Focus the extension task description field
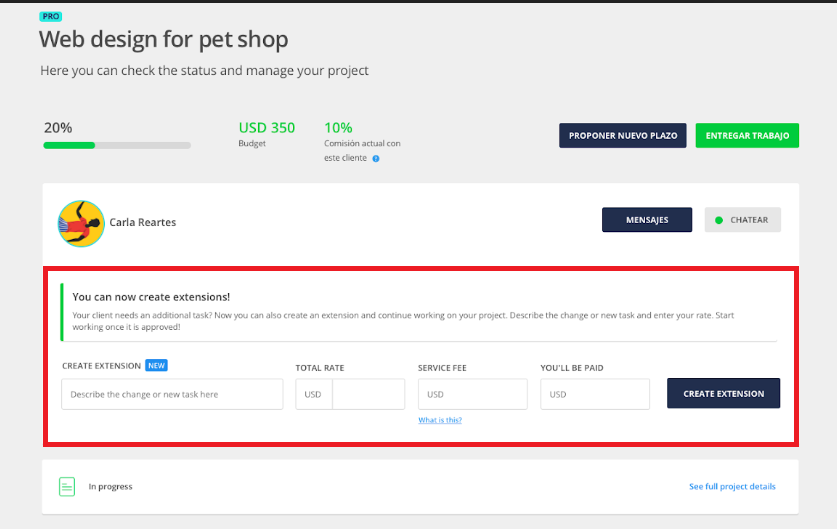The width and height of the screenshot is (837, 529). [172, 394]
